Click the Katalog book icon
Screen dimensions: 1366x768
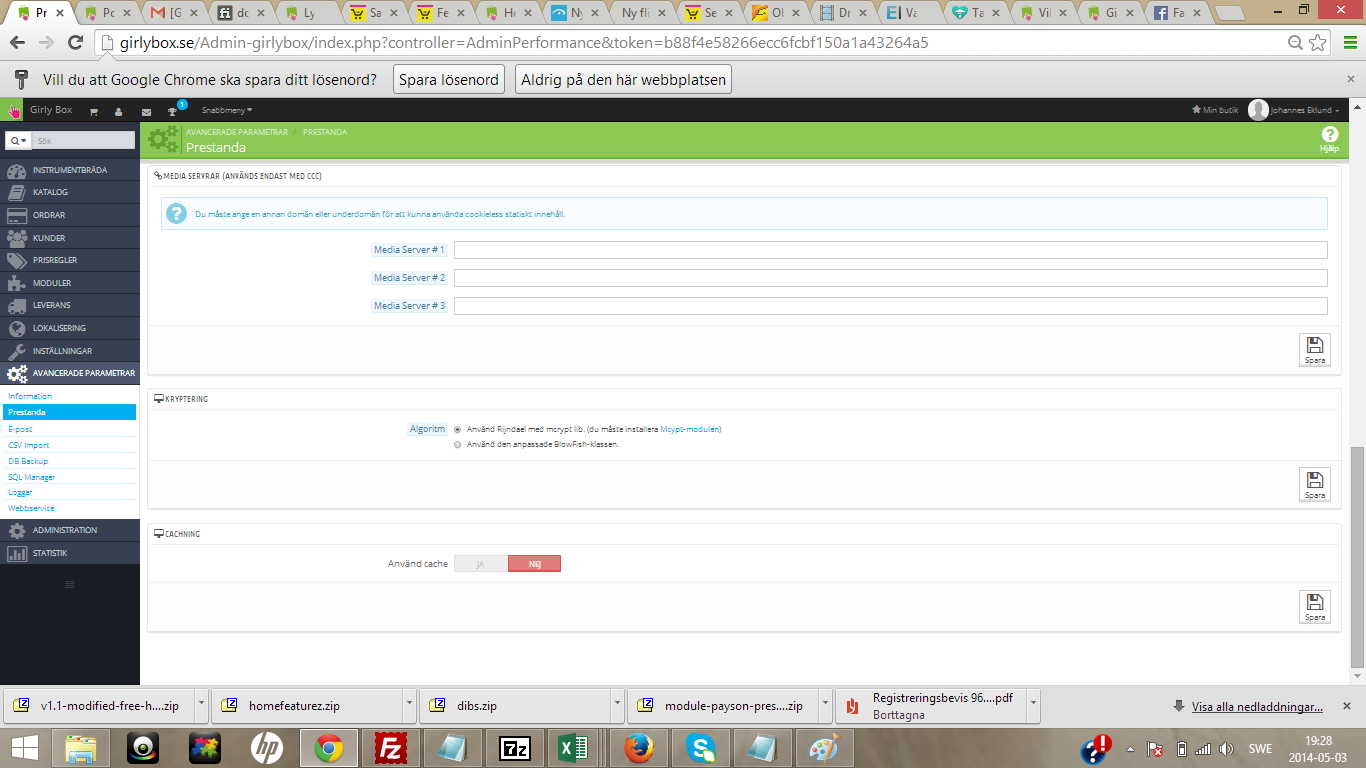point(16,192)
